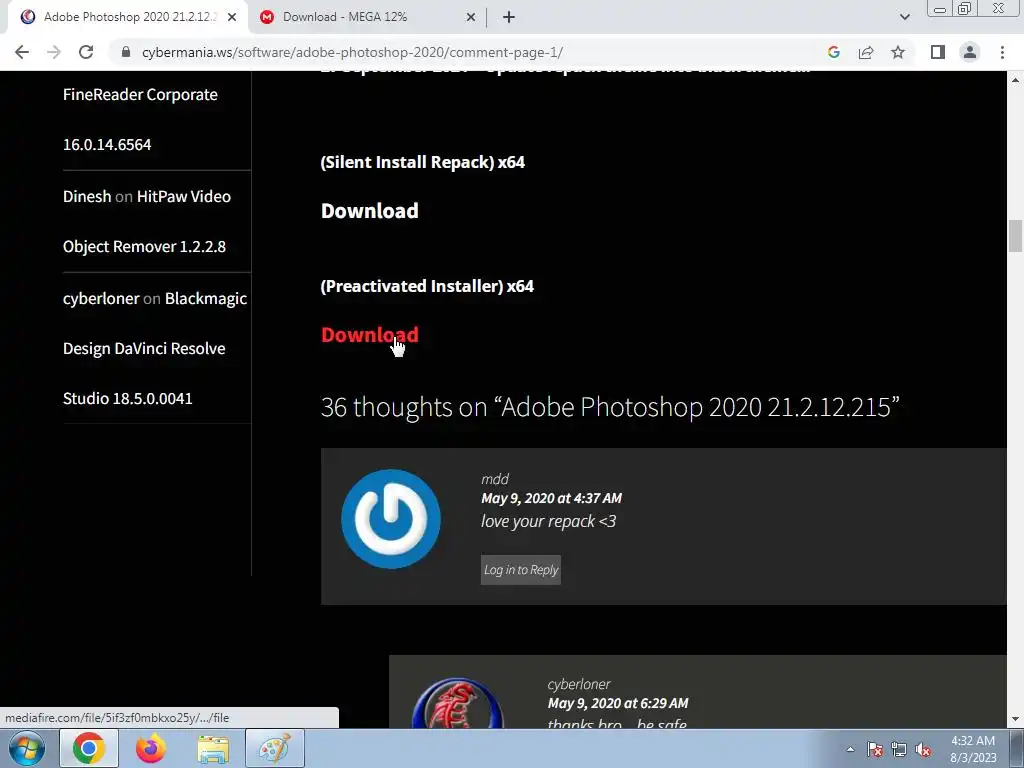Launch Firefox from the taskbar

coord(150,748)
